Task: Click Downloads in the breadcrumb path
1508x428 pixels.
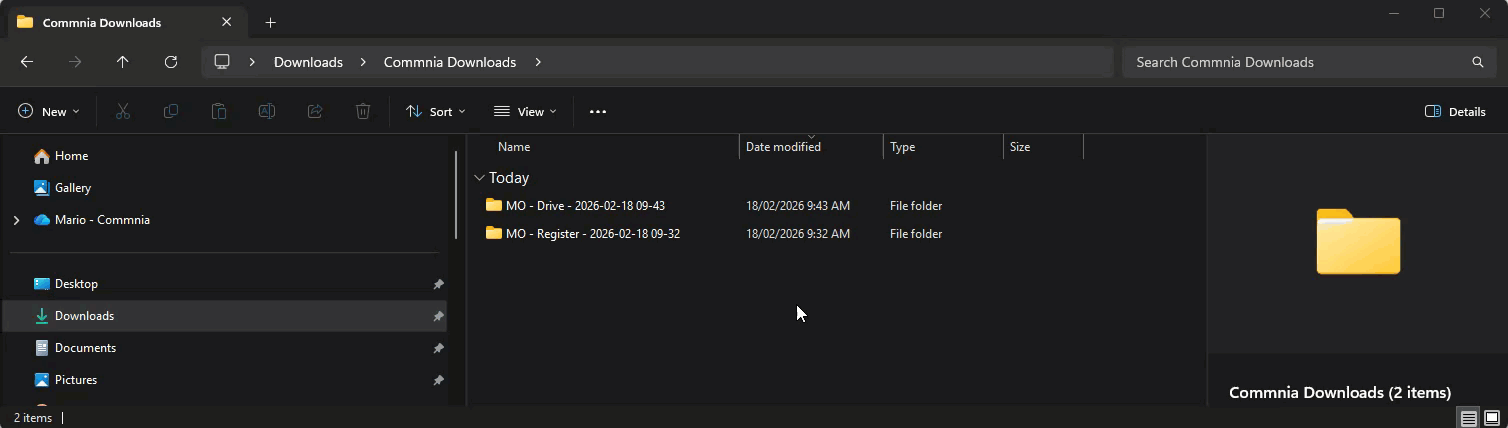Action: [308, 62]
